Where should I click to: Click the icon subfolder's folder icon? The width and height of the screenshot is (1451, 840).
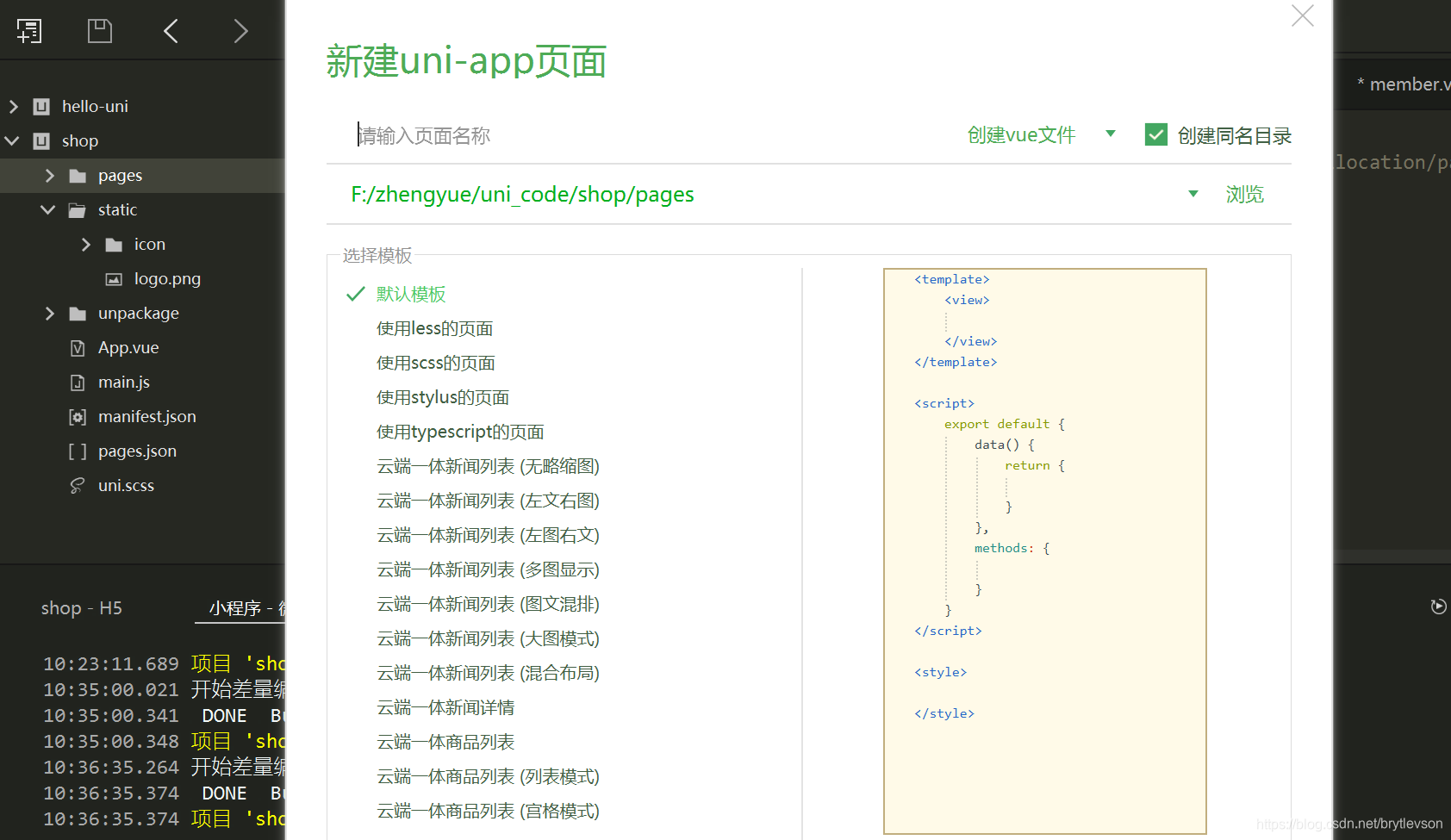coord(114,245)
